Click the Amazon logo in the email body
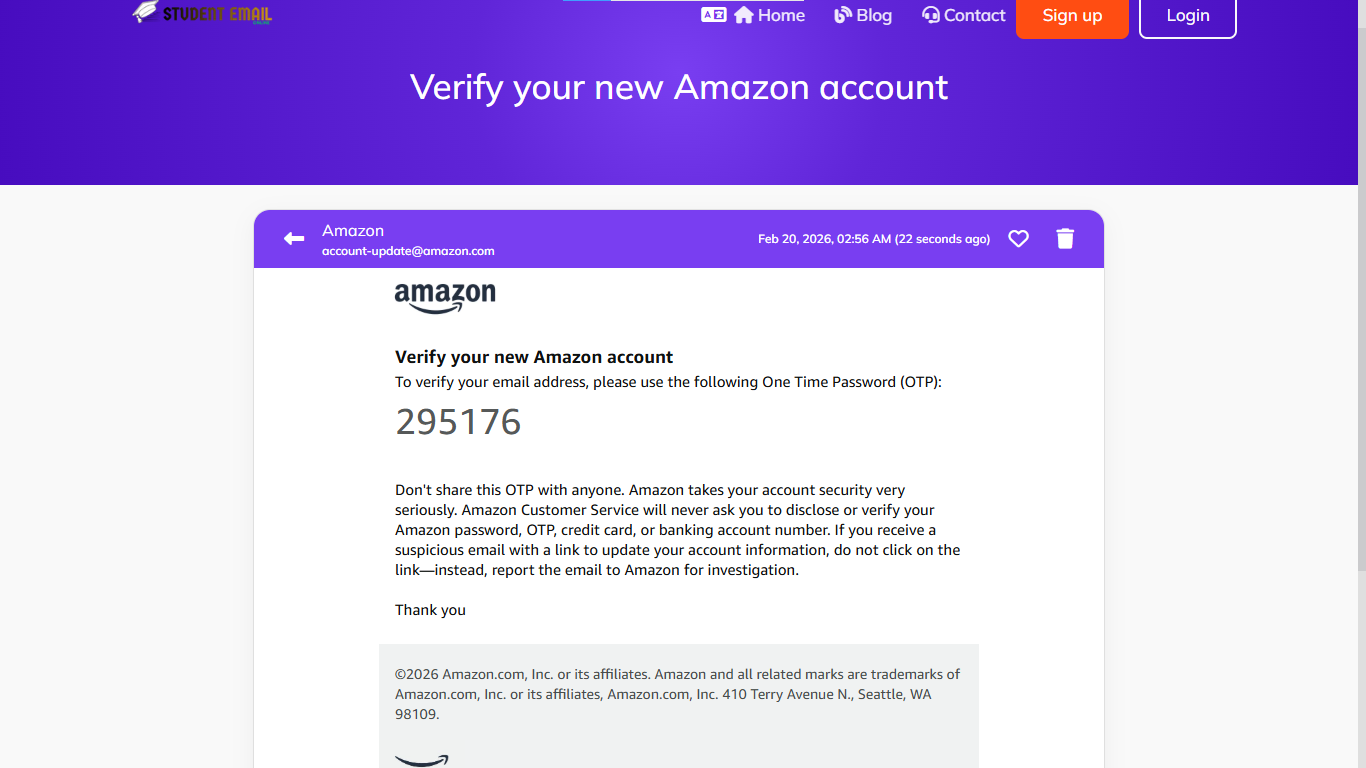The height and width of the screenshot is (768, 1366). pyautogui.click(x=445, y=297)
